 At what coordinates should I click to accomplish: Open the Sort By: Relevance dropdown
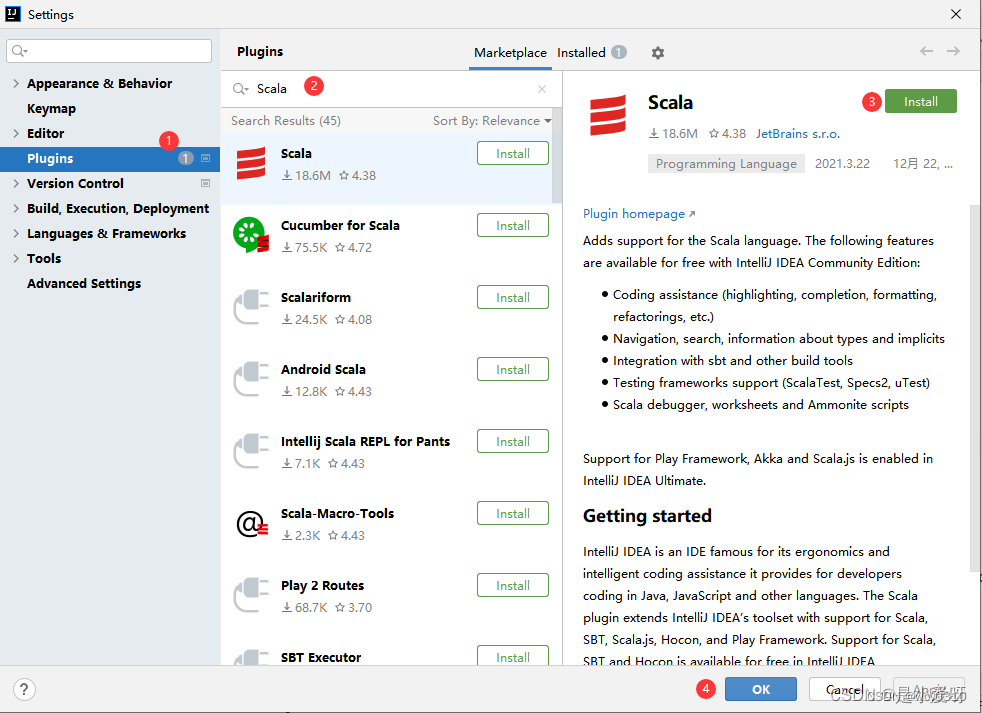492,120
